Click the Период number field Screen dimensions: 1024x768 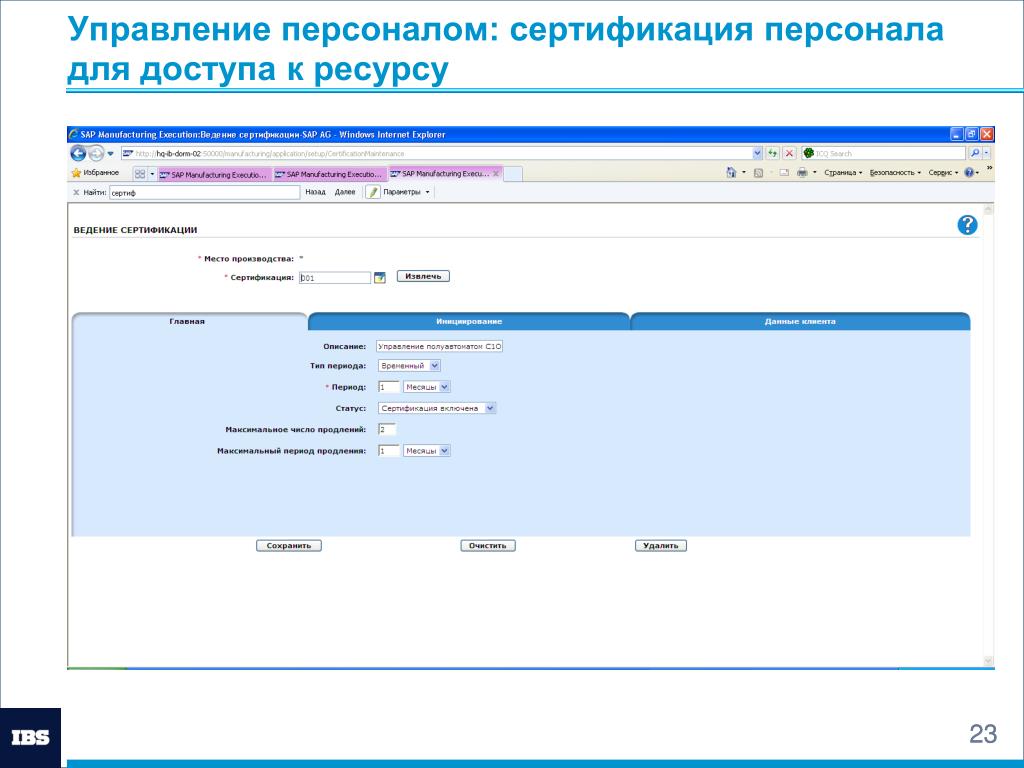[x=389, y=387]
